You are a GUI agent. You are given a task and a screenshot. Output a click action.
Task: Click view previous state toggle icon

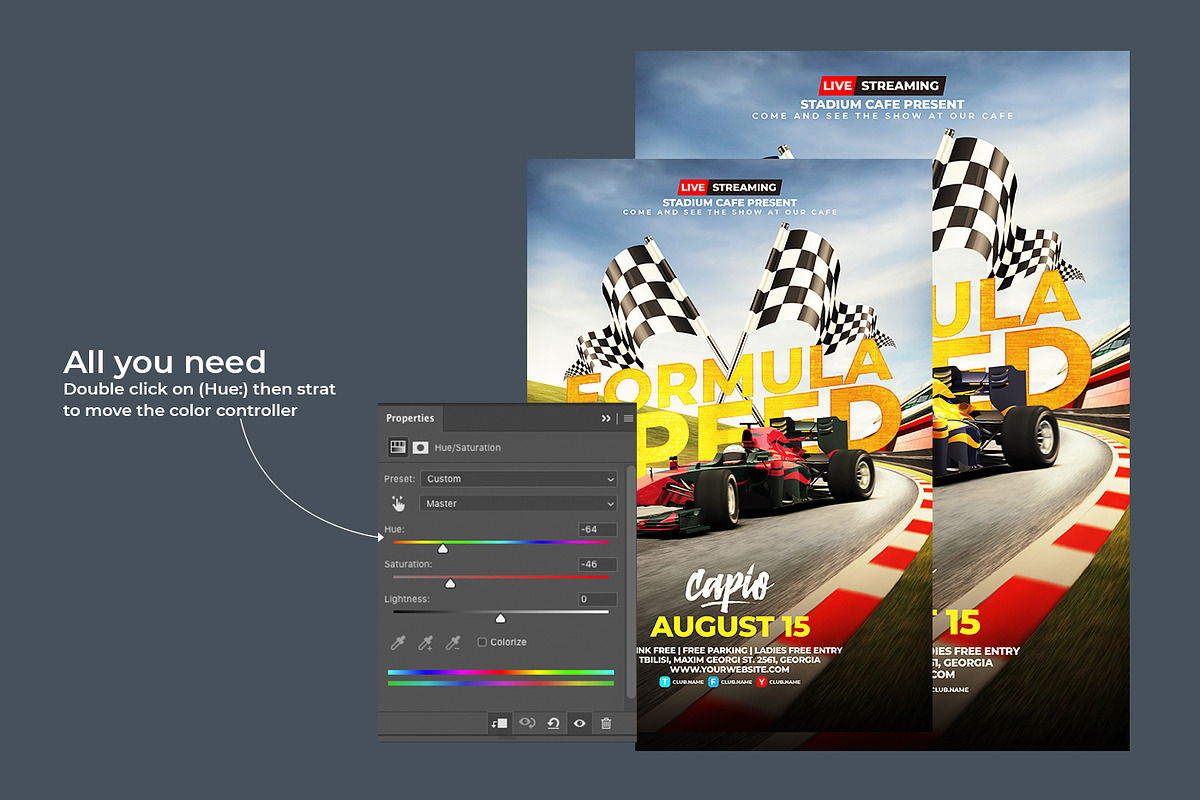click(x=527, y=723)
